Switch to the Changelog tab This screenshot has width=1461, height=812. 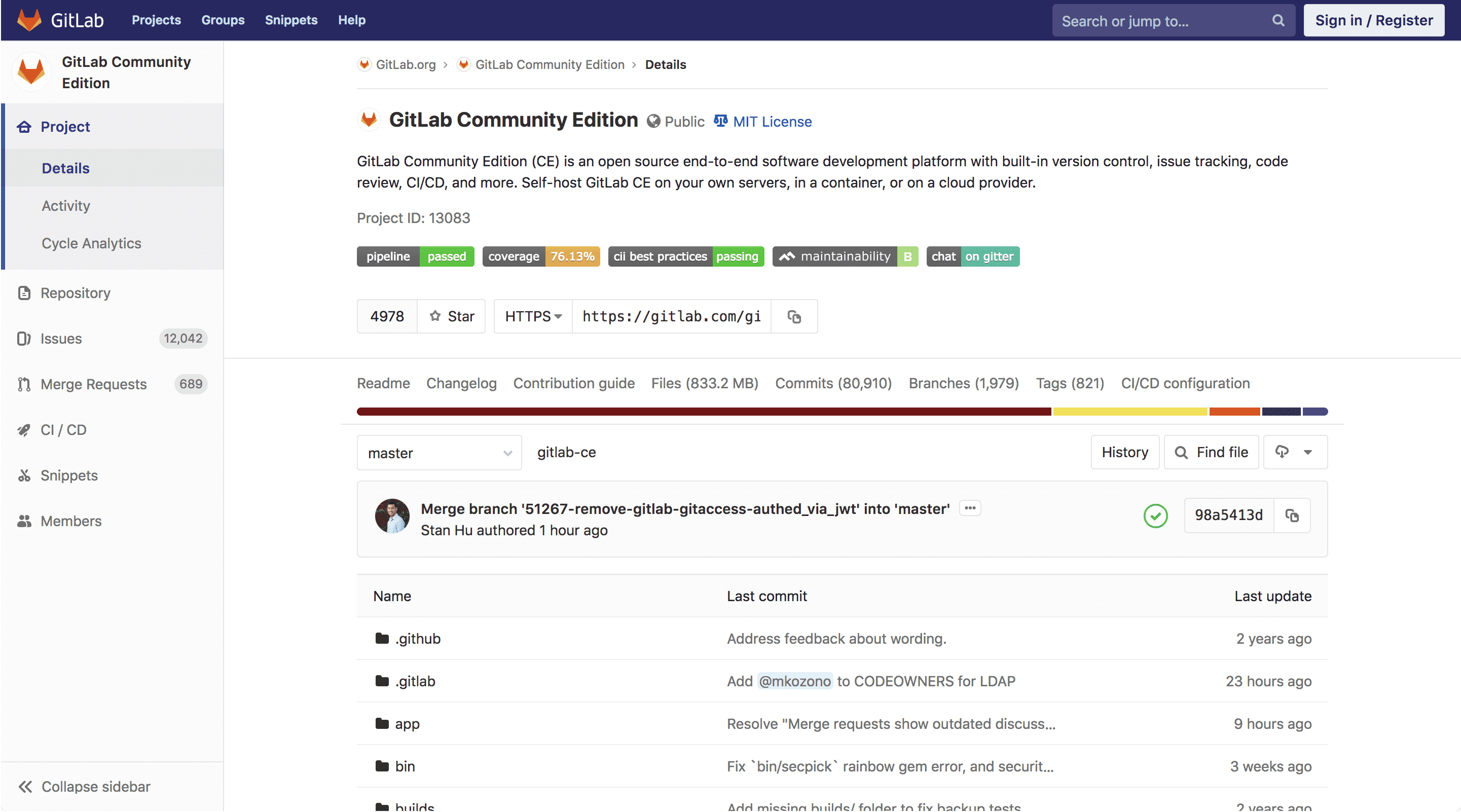[460, 383]
